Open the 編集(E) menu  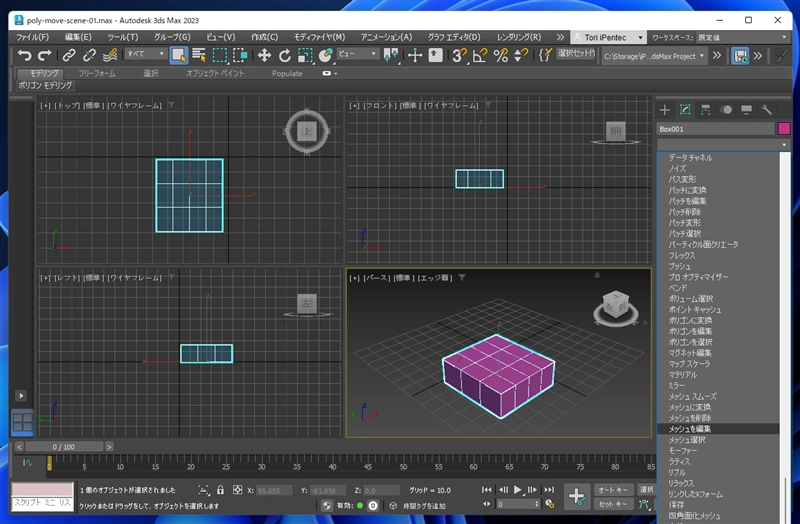pyautogui.click(x=78, y=37)
